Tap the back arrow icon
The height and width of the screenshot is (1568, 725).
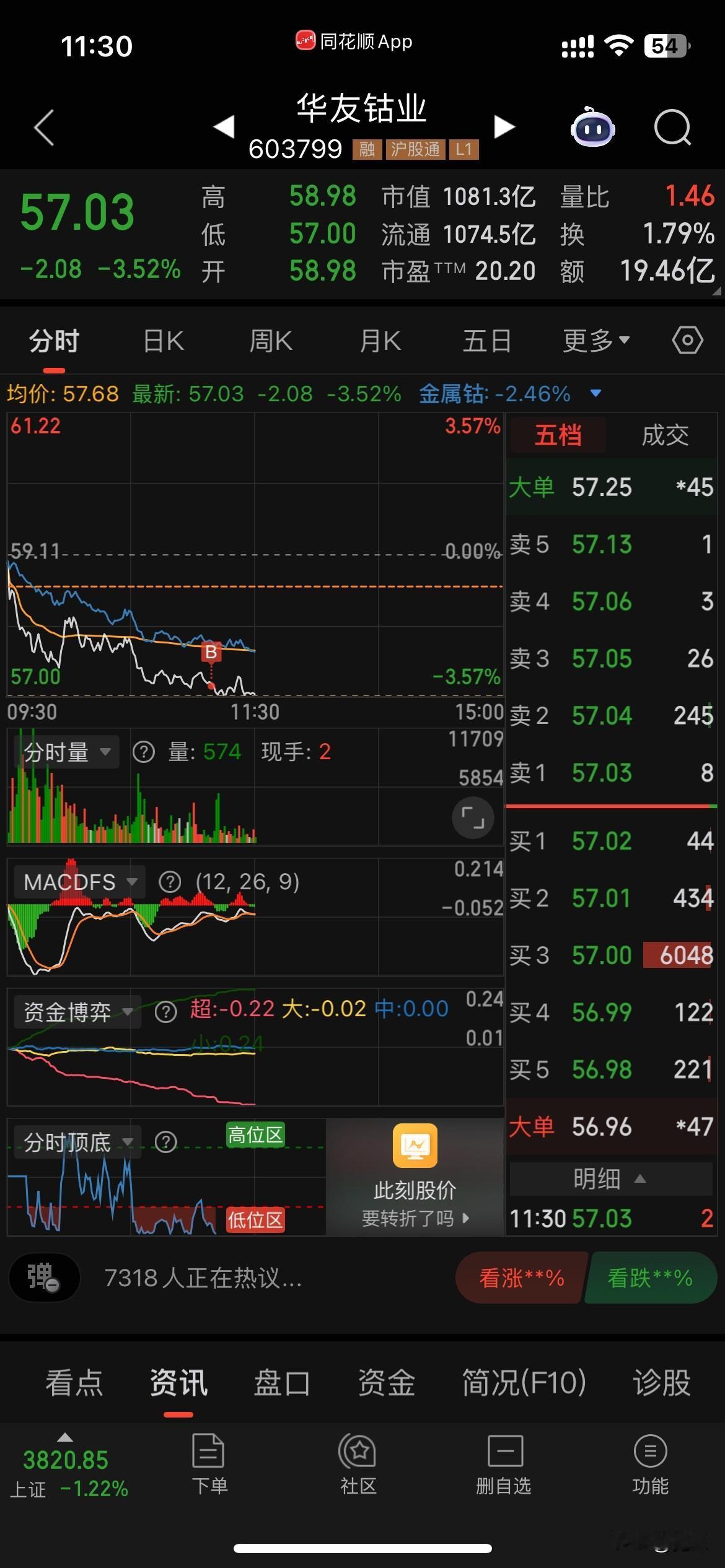coord(44,128)
